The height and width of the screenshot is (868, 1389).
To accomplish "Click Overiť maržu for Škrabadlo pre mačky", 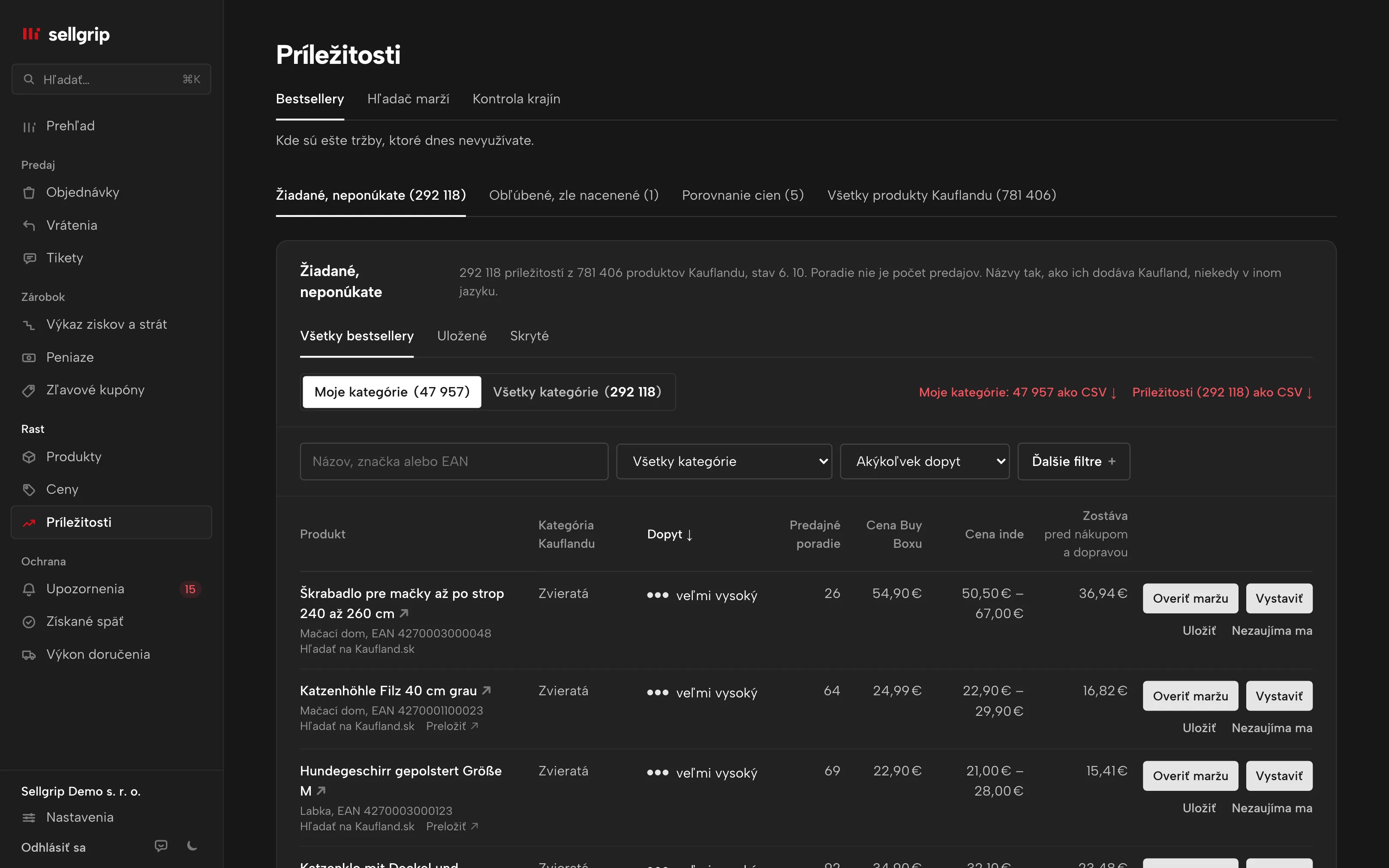I will [x=1190, y=598].
